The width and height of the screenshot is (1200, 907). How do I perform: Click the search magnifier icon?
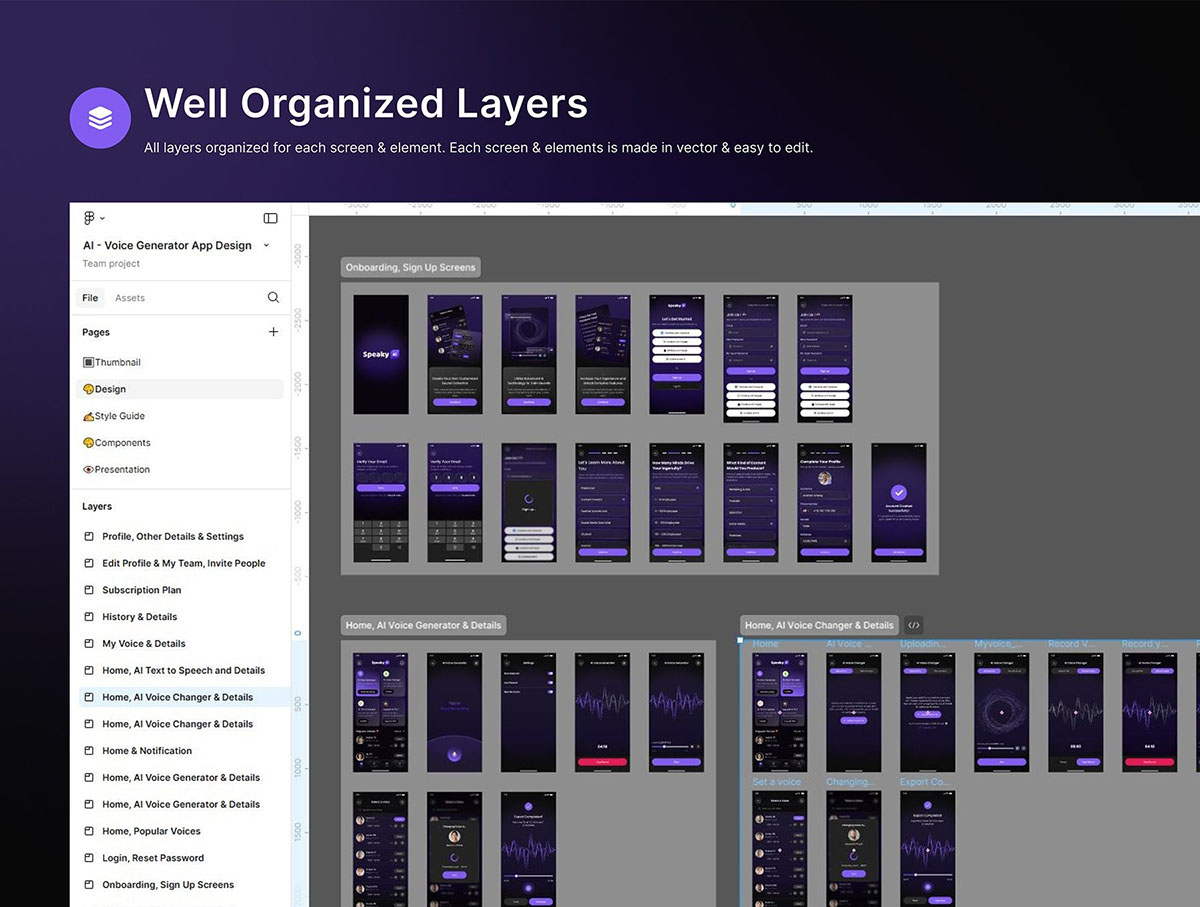pyautogui.click(x=273, y=298)
